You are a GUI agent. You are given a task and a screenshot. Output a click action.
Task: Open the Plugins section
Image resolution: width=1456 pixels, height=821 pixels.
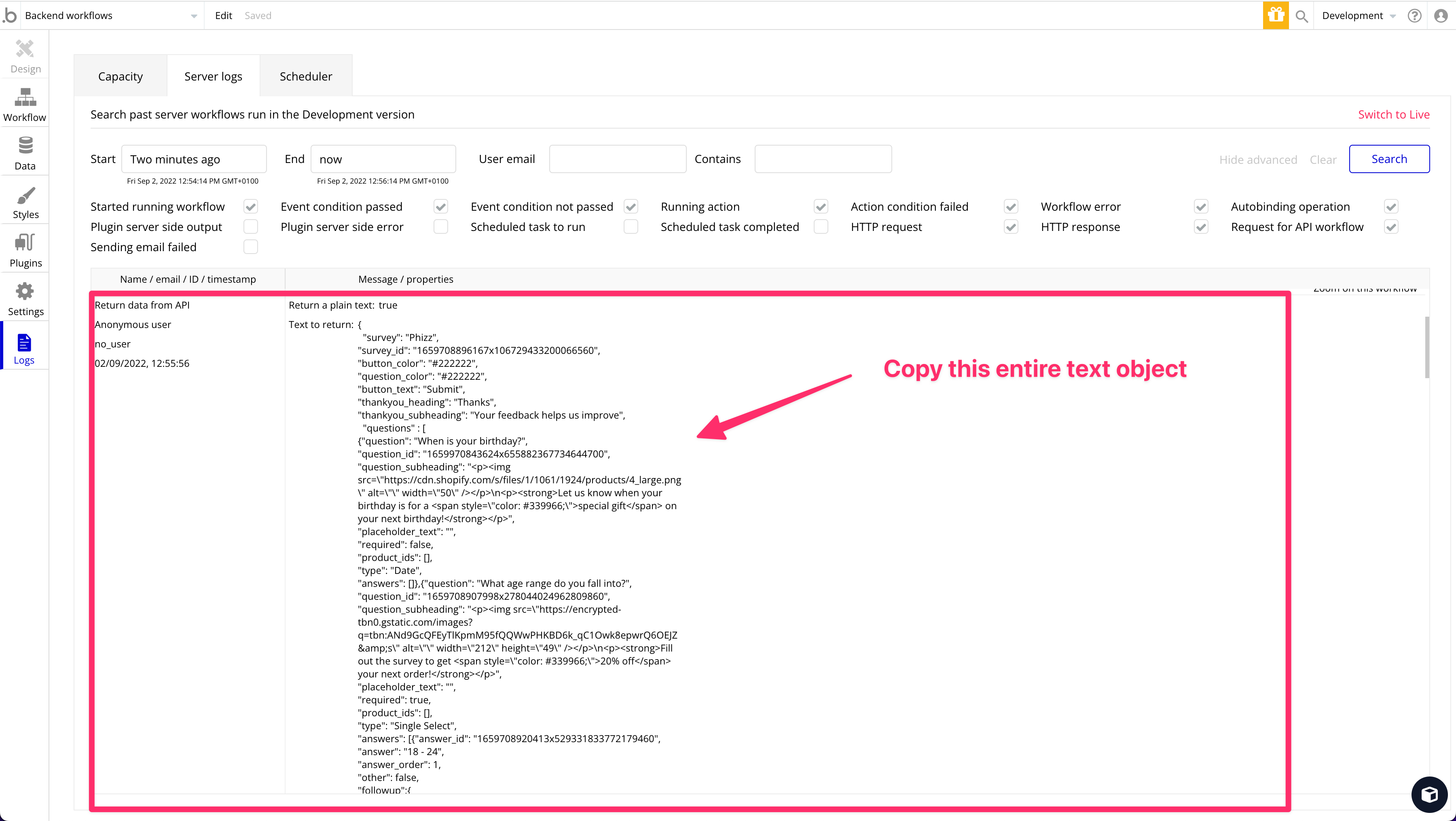pyautogui.click(x=25, y=249)
